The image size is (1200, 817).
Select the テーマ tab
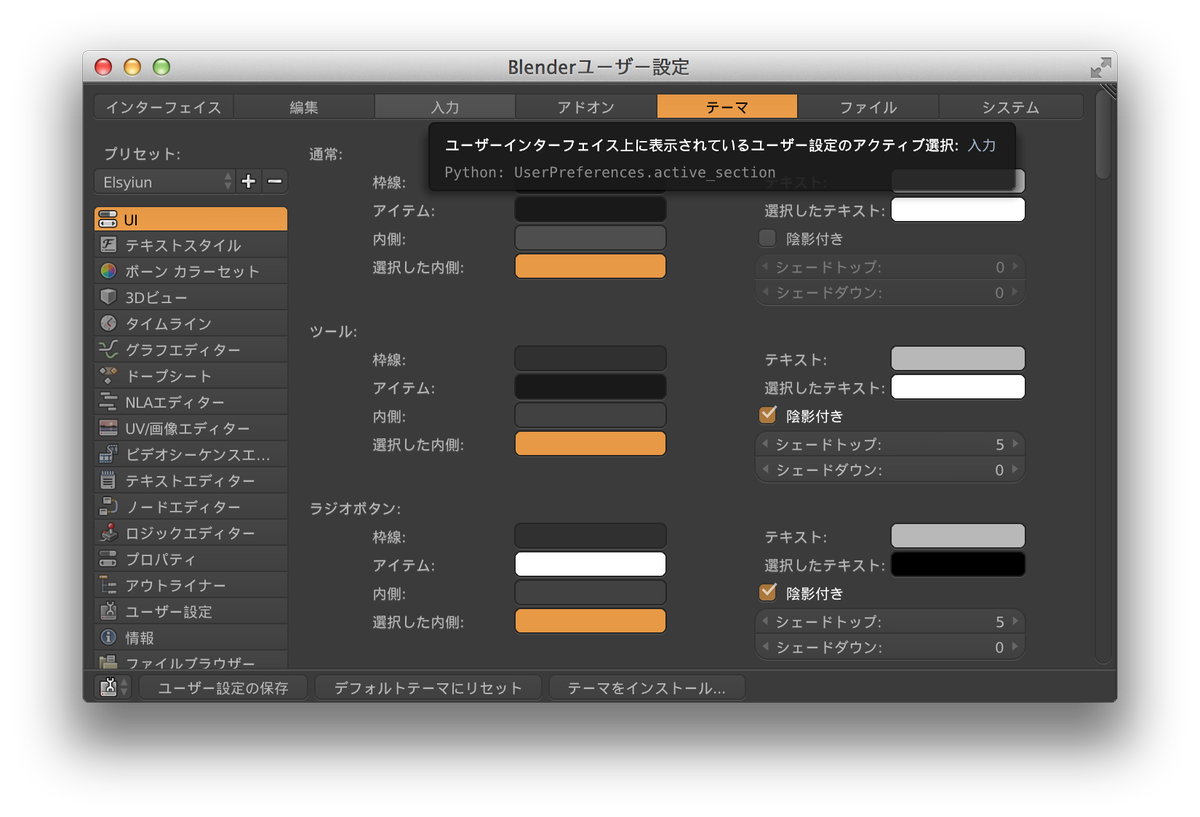coord(727,107)
